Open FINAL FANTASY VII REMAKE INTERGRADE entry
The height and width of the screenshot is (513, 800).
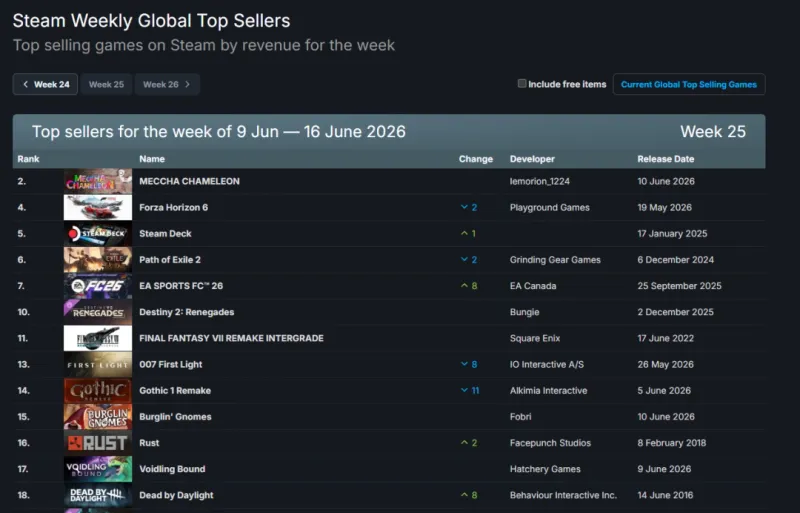click(231, 338)
